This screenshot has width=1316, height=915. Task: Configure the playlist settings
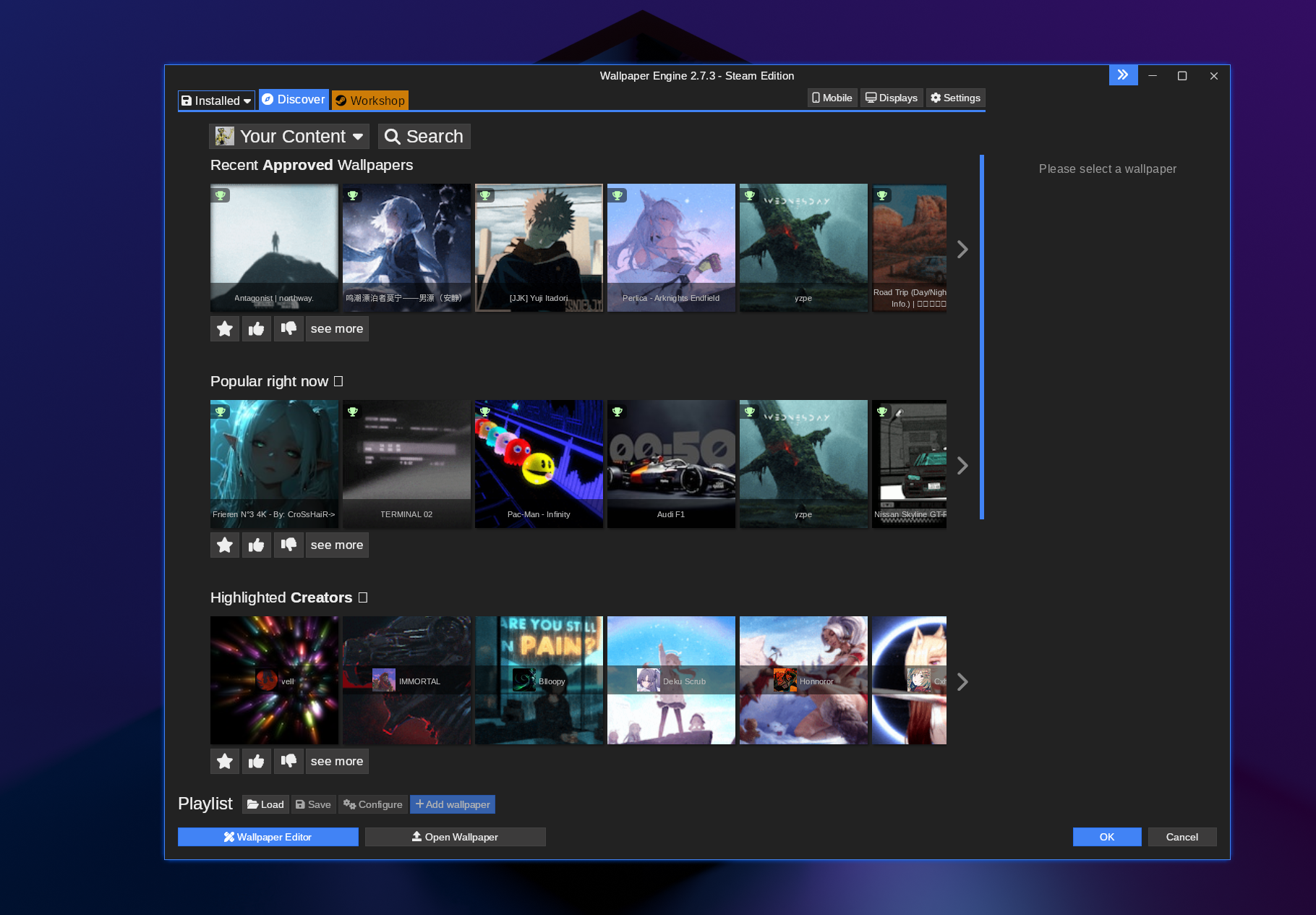click(373, 804)
